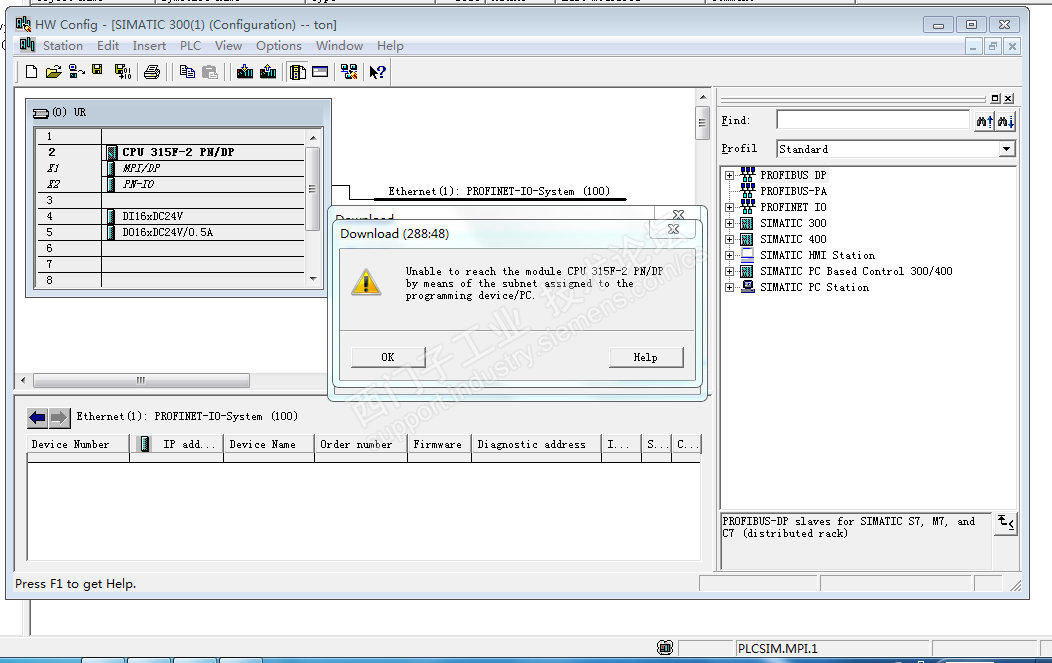Image resolution: width=1052 pixels, height=663 pixels.
Task: Open the Insert menu
Action: point(149,46)
